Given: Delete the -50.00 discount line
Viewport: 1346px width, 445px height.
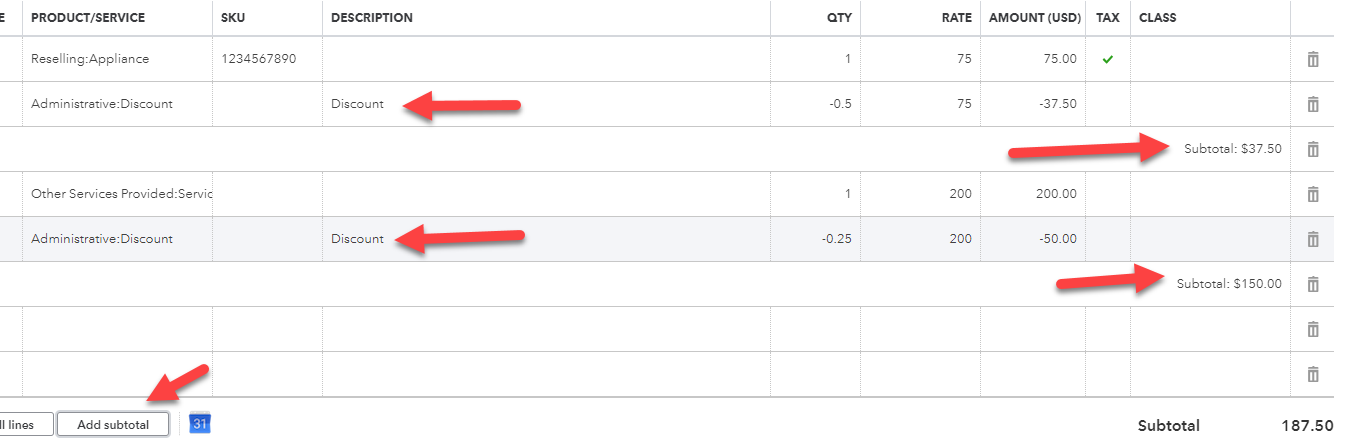Looking at the screenshot, I should 1313,239.
